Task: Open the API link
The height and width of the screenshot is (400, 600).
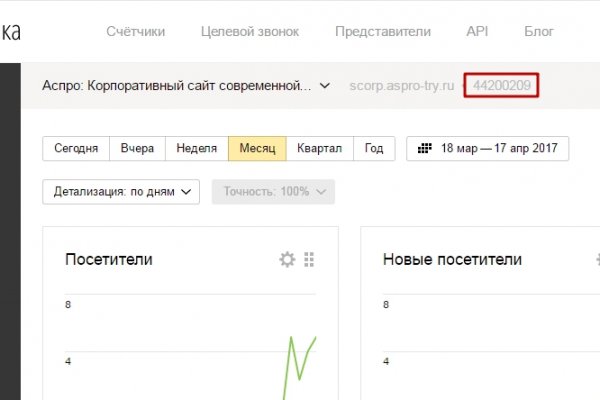Action: [477, 32]
